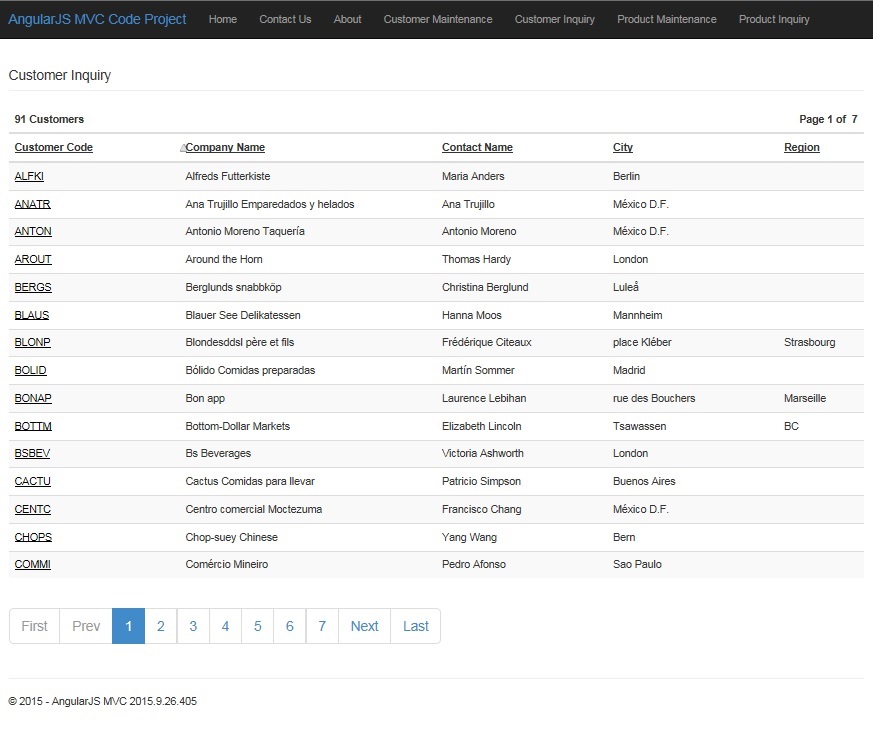Sort the list by City header
Screen dimensions: 873x732
tap(623, 147)
